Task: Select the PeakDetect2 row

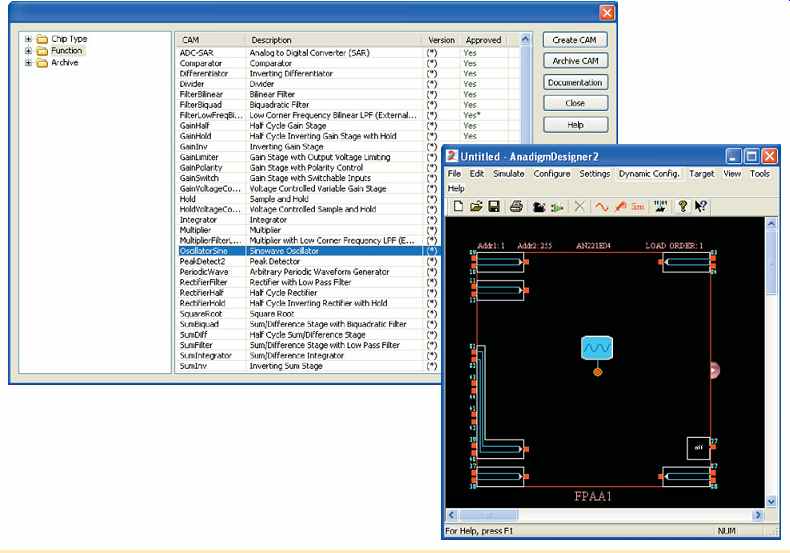Action: (308, 261)
